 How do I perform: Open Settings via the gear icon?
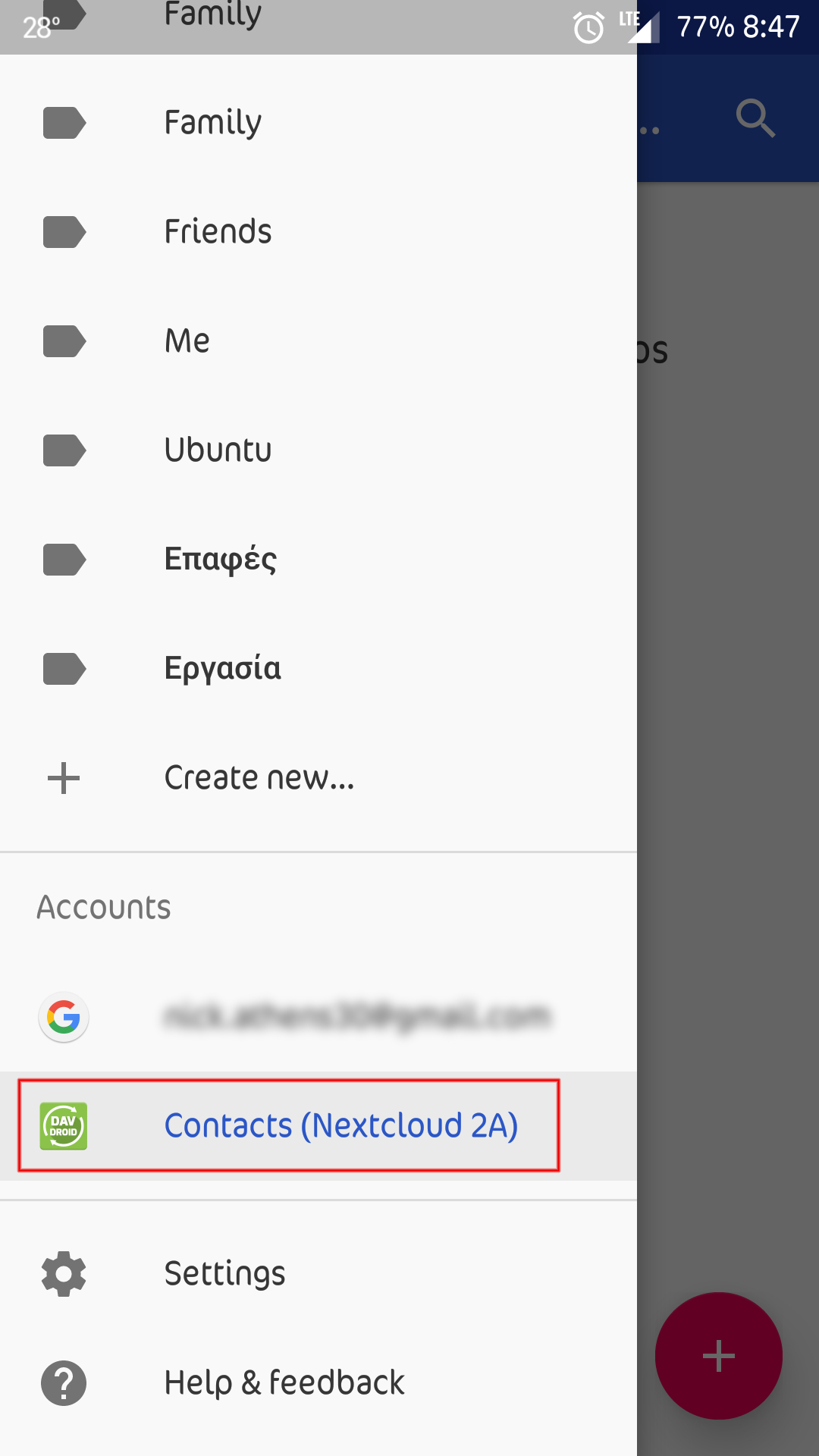64,1273
